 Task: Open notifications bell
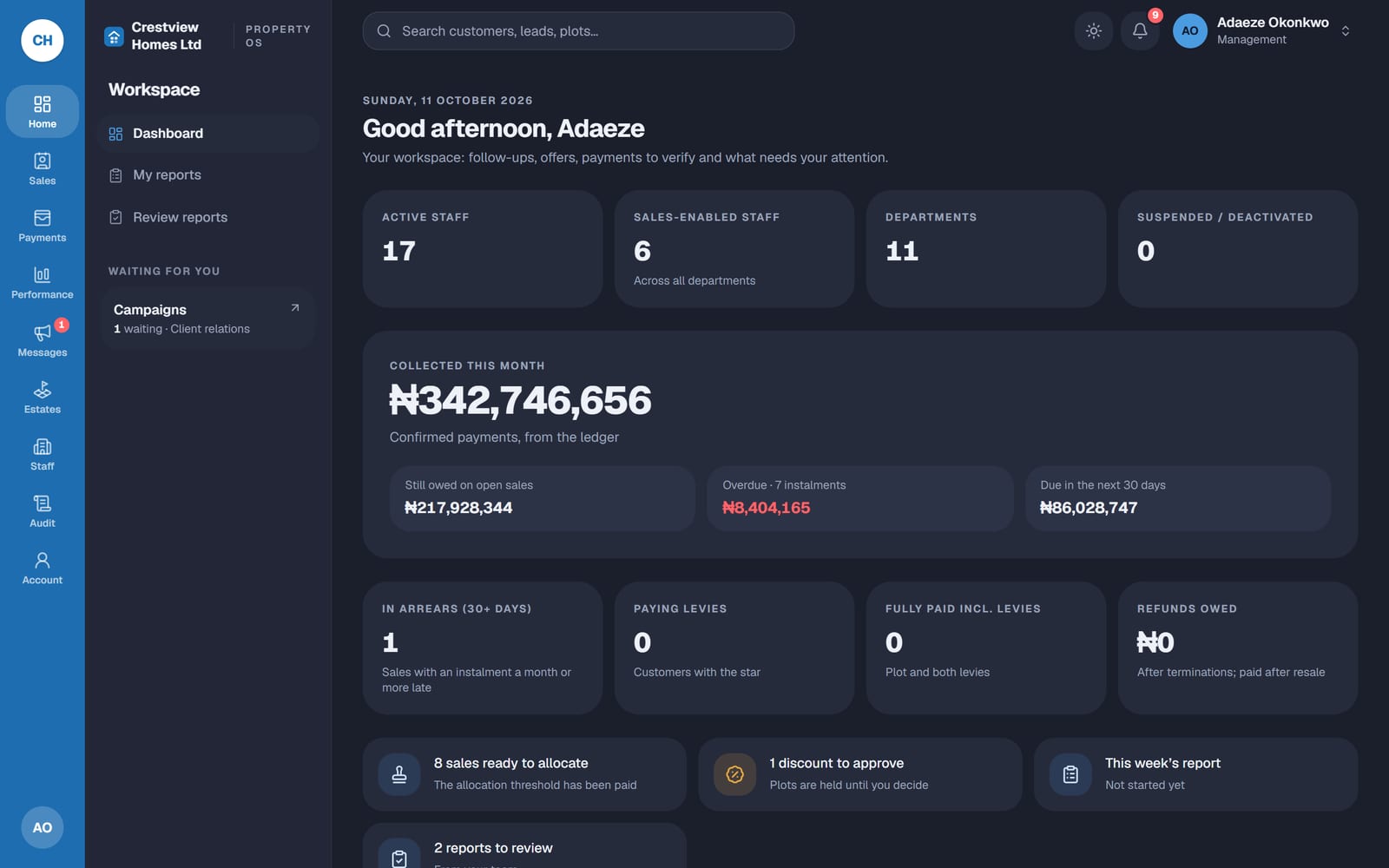click(1140, 30)
